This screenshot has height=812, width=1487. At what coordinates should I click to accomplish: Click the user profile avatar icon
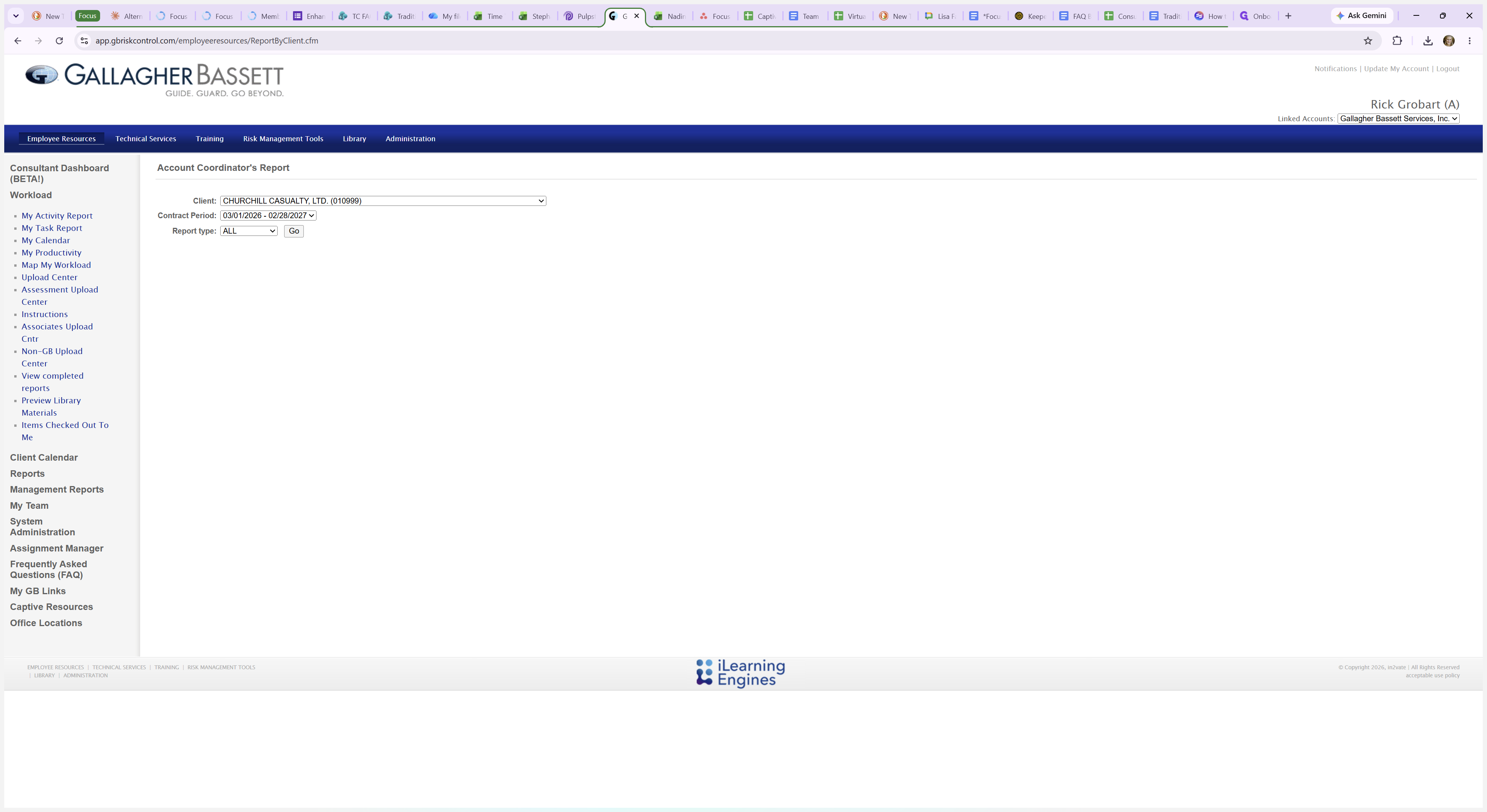point(1449,40)
